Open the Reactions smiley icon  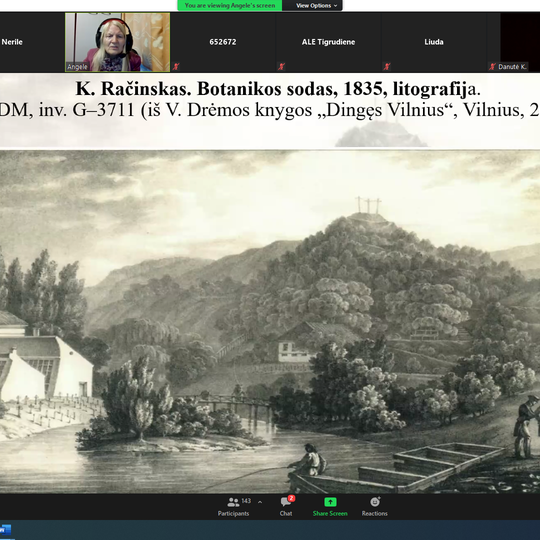coord(375,502)
